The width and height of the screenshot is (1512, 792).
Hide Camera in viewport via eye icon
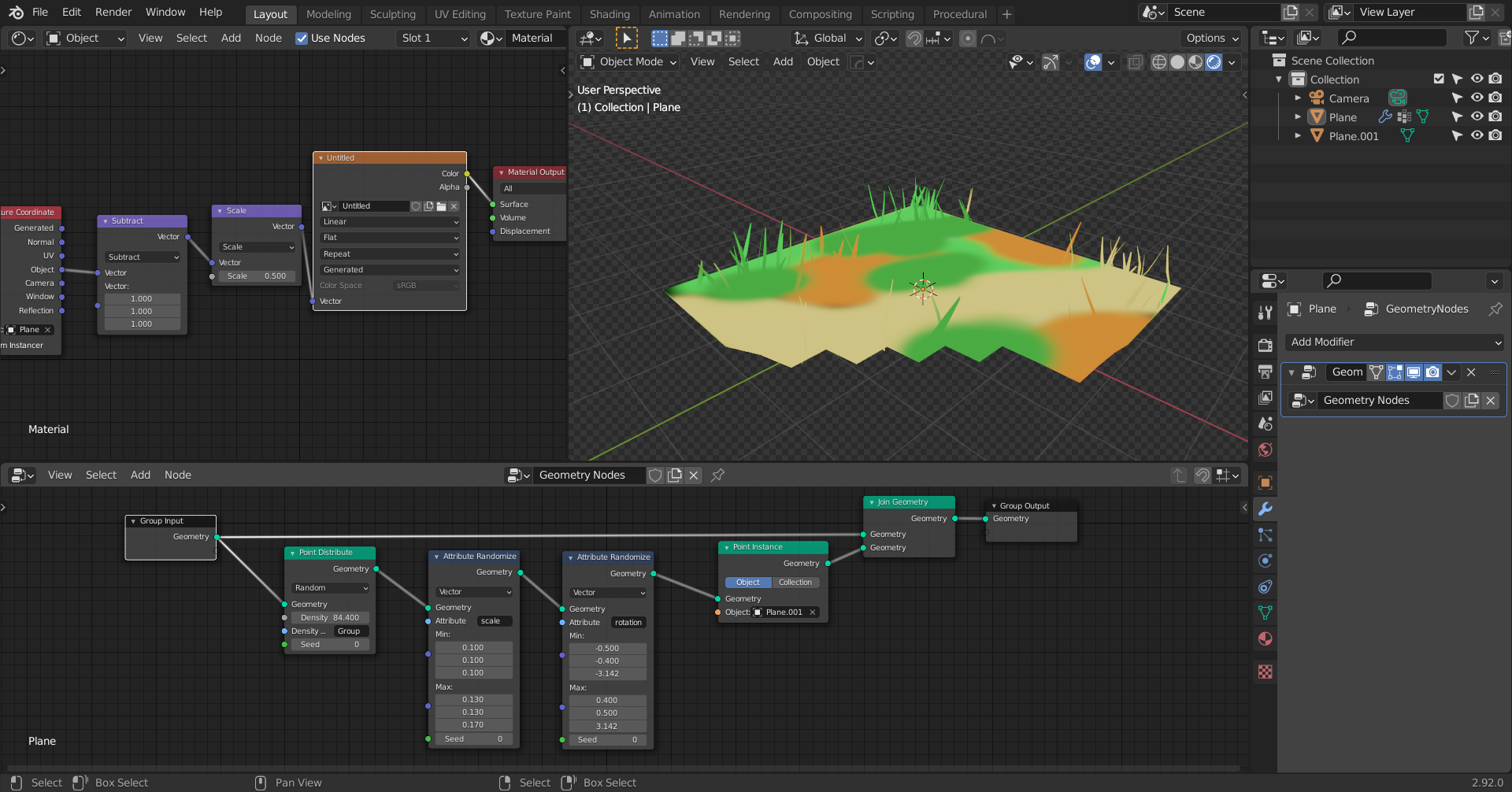click(1477, 98)
